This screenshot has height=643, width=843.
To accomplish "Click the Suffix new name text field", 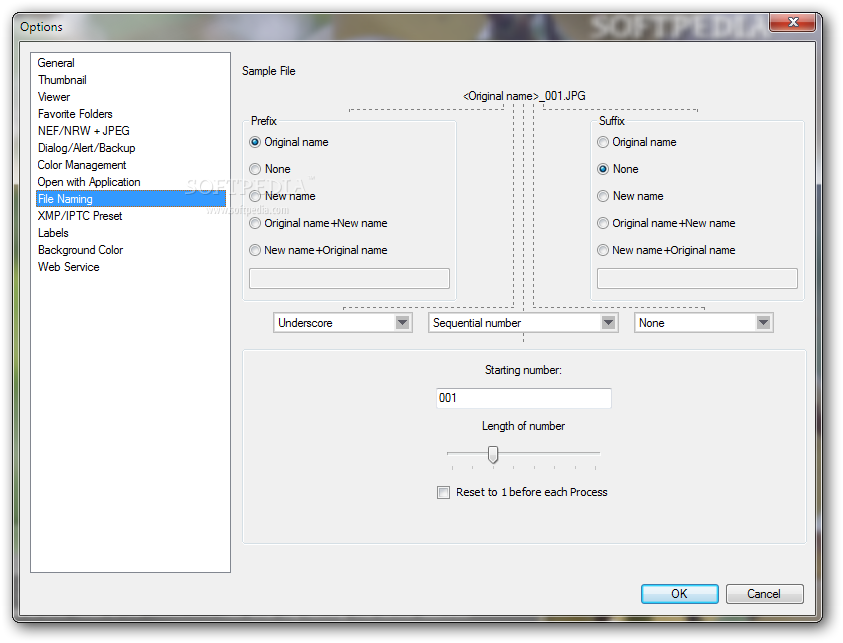I will click(697, 278).
